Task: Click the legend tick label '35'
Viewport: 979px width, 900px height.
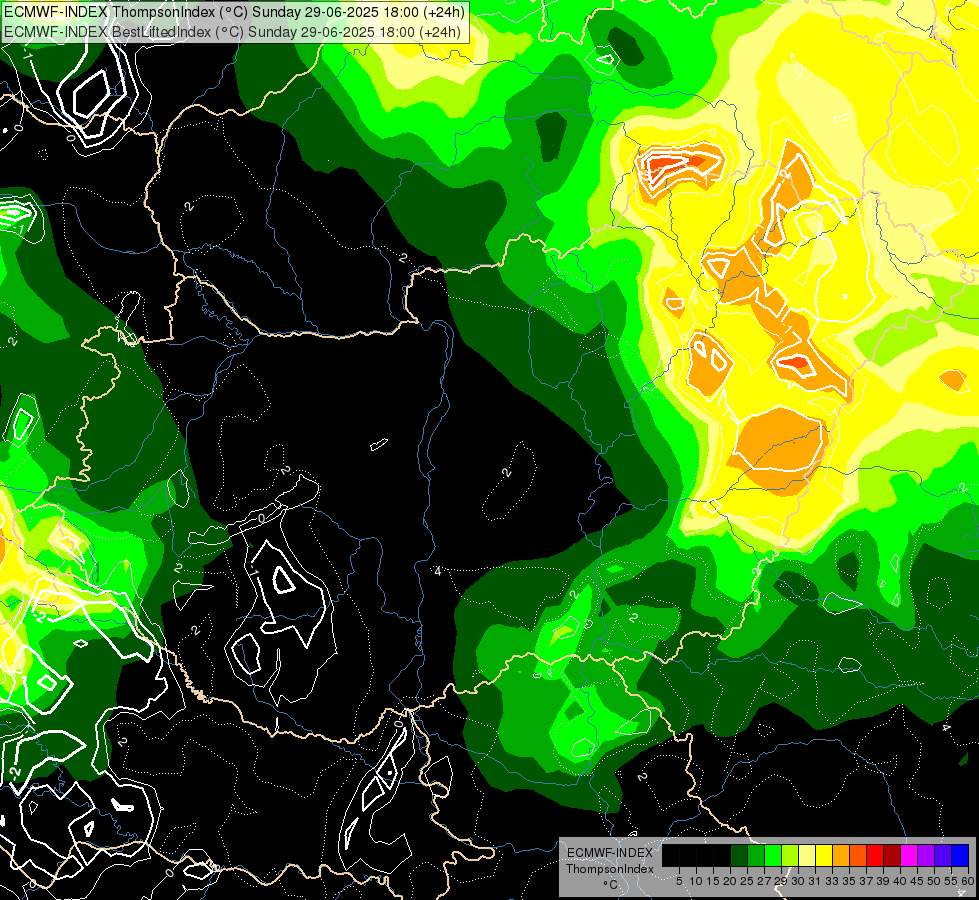Action: pos(849,881)
